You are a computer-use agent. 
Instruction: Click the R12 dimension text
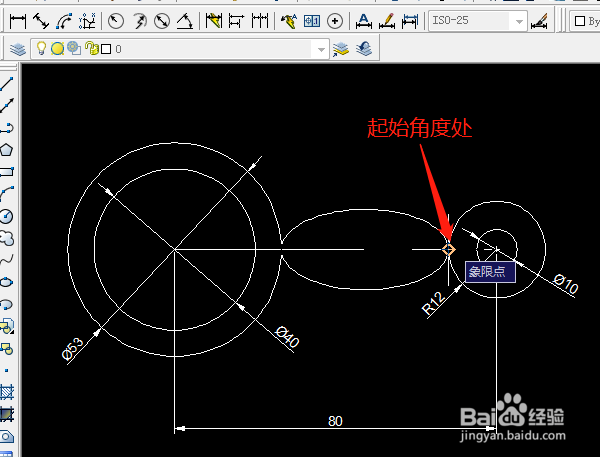pos(434,304)
